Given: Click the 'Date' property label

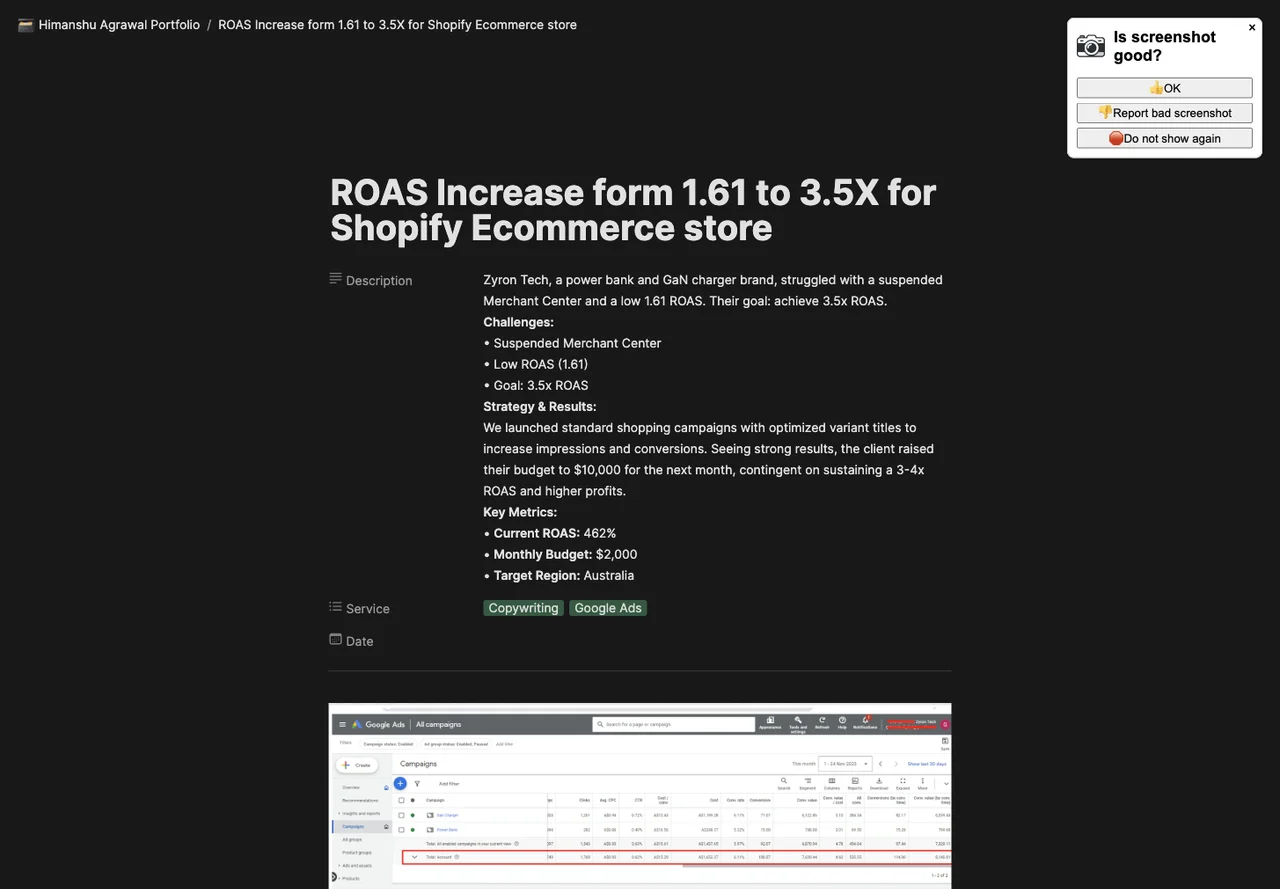Looking at the screenshot, I should point(360,642).
